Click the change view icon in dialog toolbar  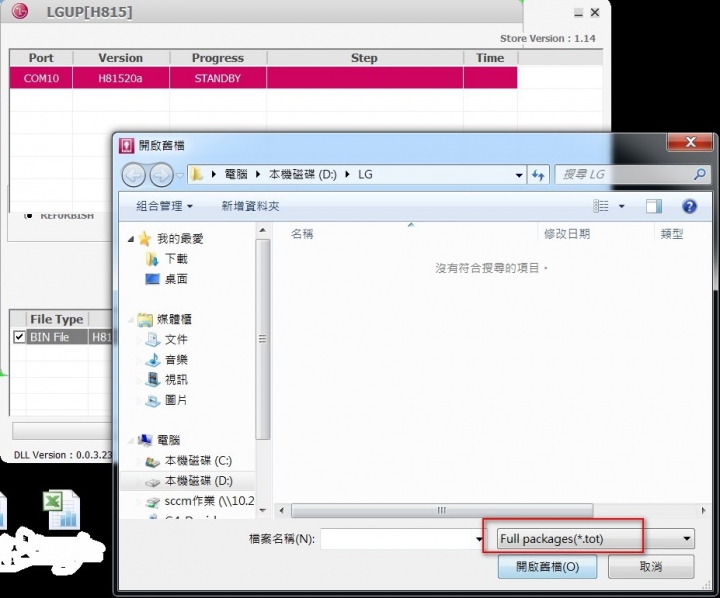click(x=601, y=206)
